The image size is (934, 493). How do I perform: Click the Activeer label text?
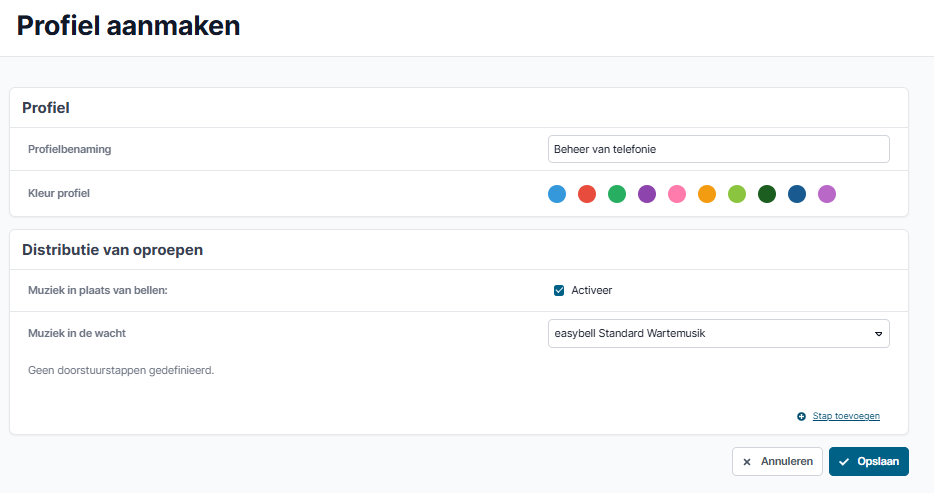(591, 291)
